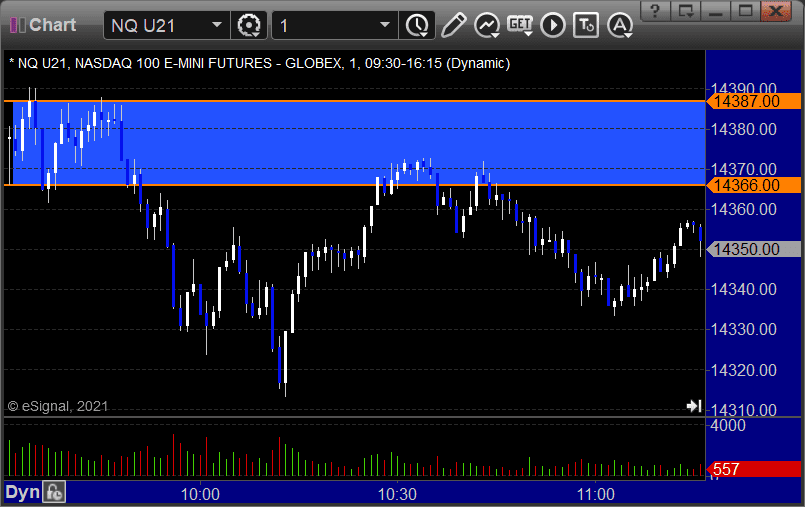Minimize the chart window
Screen dimensions: 805x507
coord(715,11)
